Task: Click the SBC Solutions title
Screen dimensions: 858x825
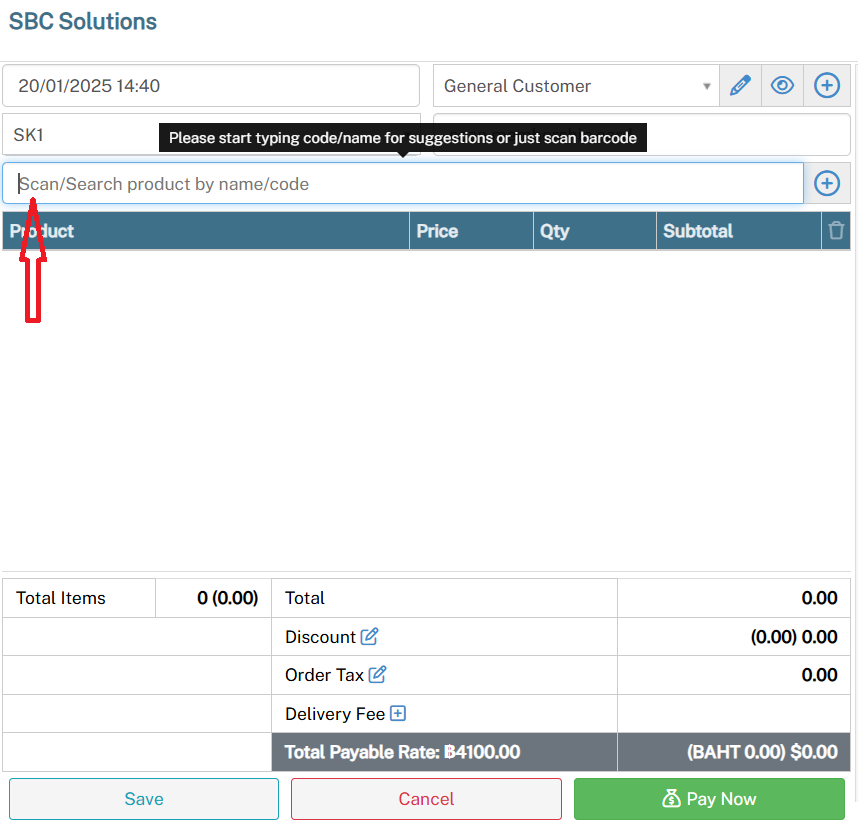Action: (x=83, y=21)
